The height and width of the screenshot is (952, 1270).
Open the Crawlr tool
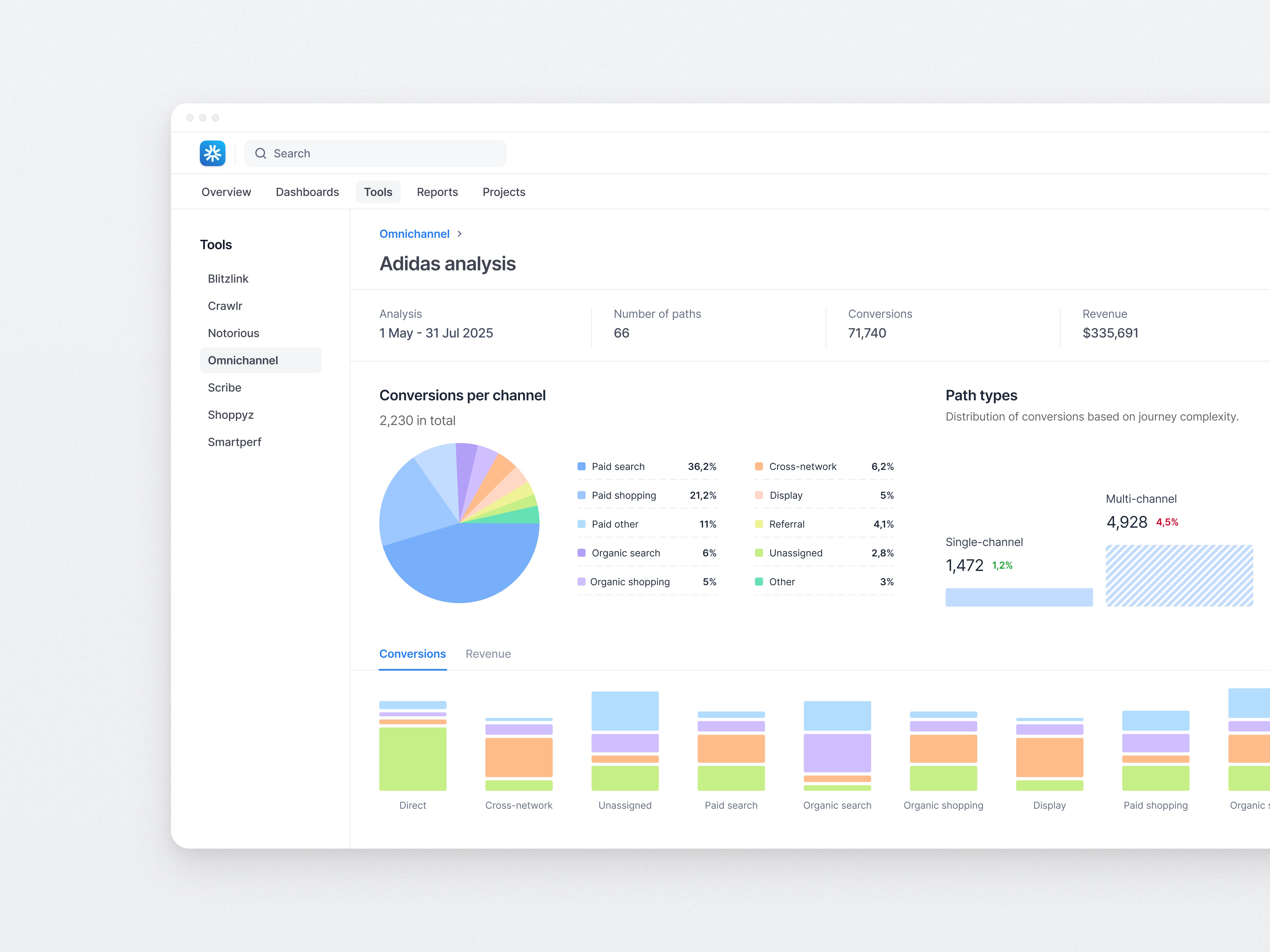click(x=225, y=306)
